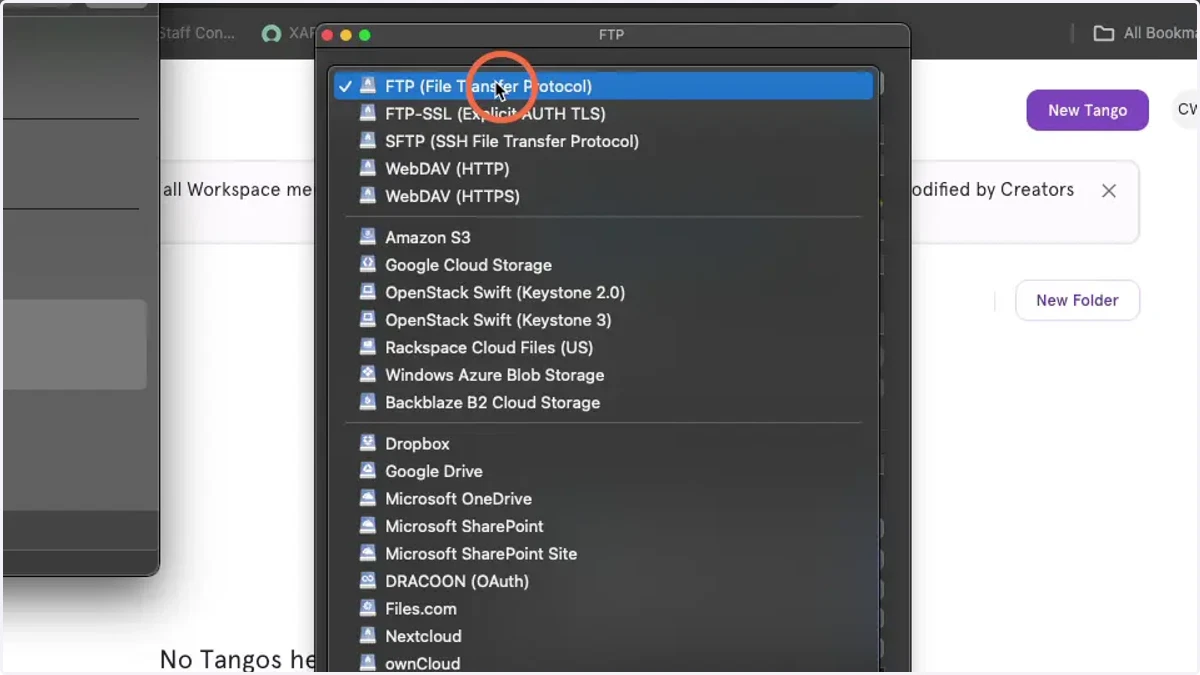The image size is (1200, 675).
Task: Click the icon beside Google Cloud Storage
Action: tap(368, 265)
